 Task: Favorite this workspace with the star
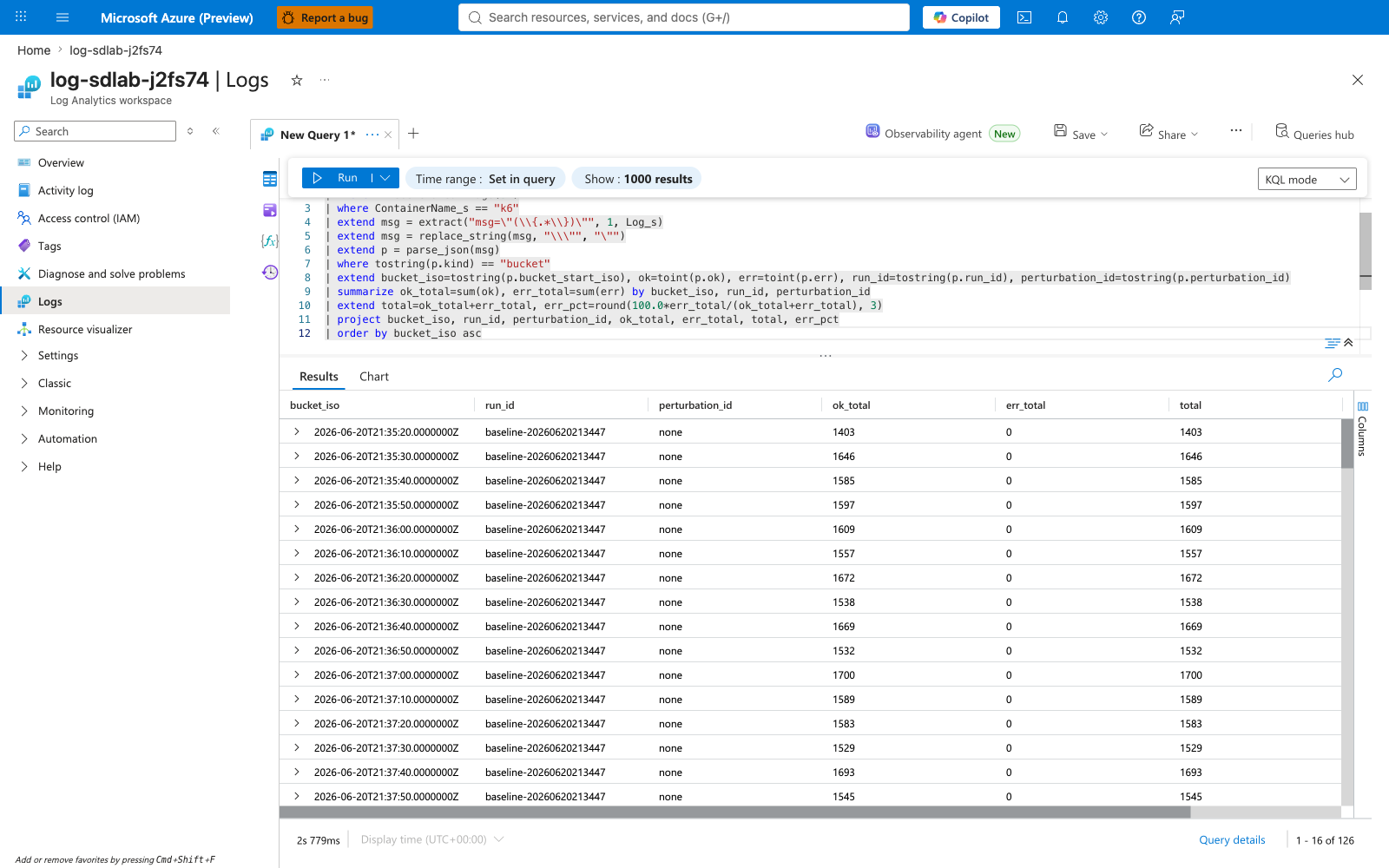click(x=297, y=80)
